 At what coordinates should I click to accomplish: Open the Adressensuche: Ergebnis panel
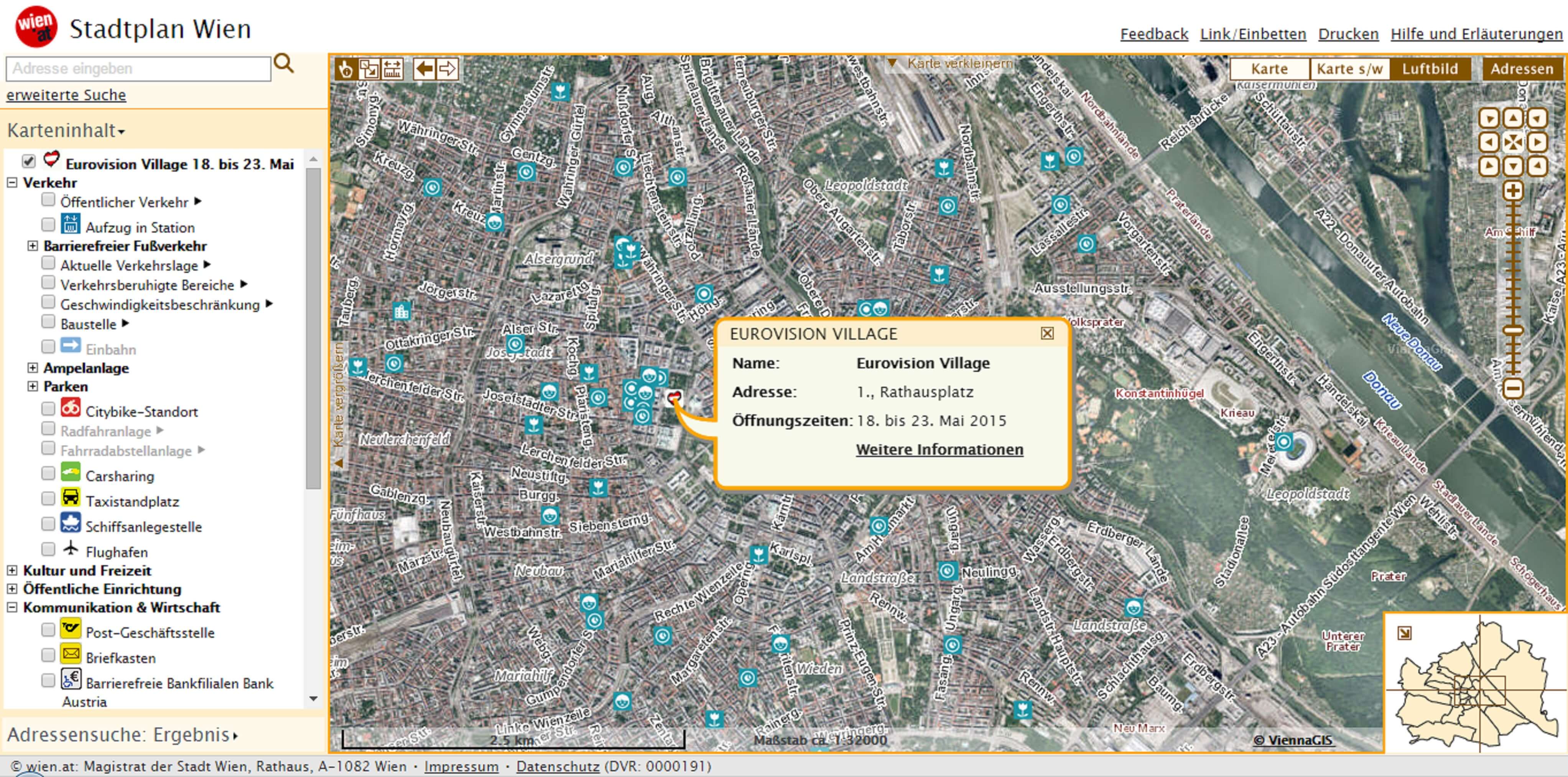point(122,734)
